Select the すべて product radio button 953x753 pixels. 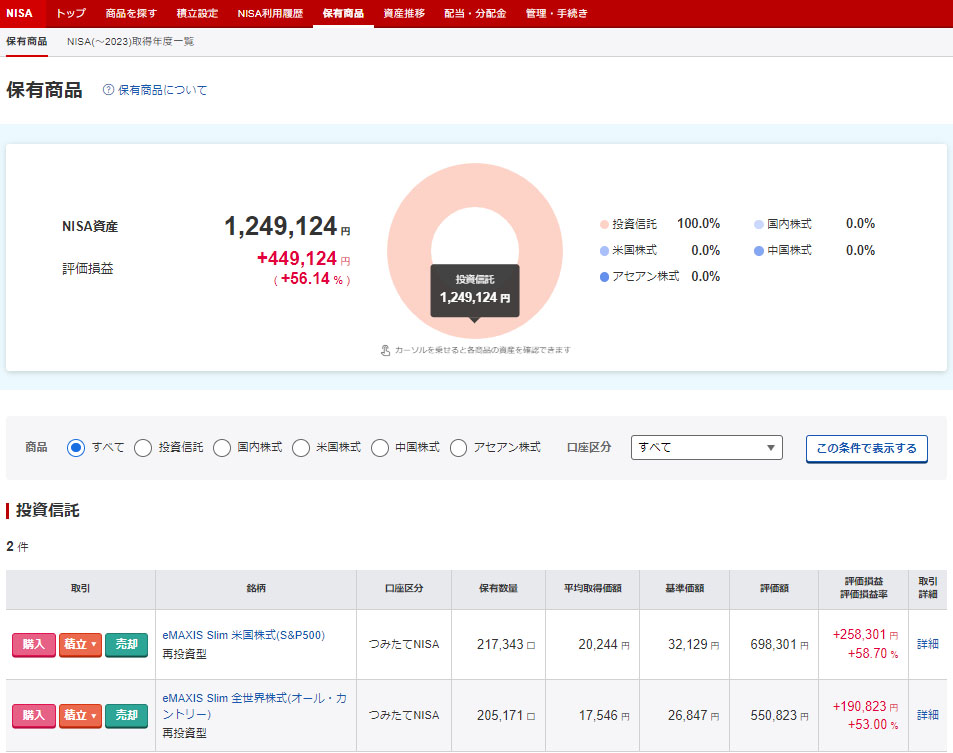(76, 448)
